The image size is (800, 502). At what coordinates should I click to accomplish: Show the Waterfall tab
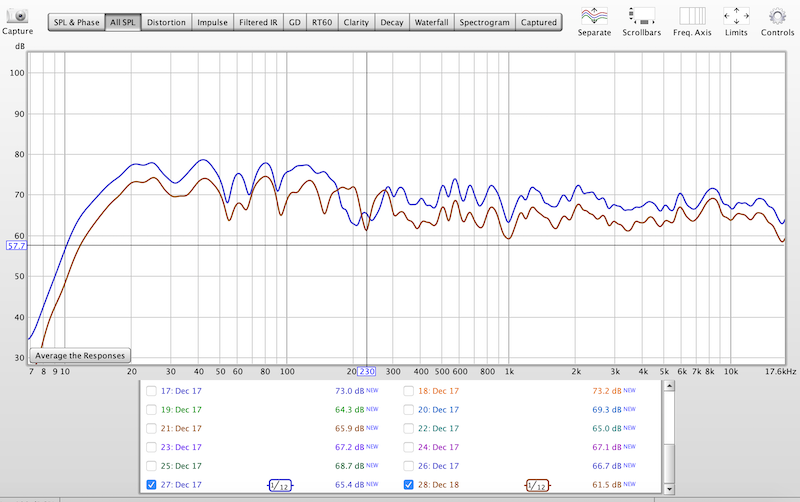point(432,22)
